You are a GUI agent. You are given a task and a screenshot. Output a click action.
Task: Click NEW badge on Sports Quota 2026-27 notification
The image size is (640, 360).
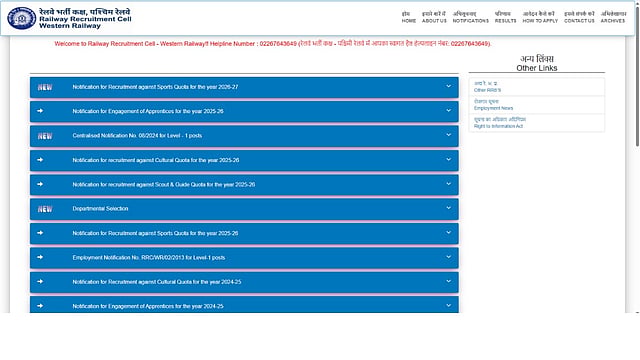pyautogui.click(x=45, y=87)
